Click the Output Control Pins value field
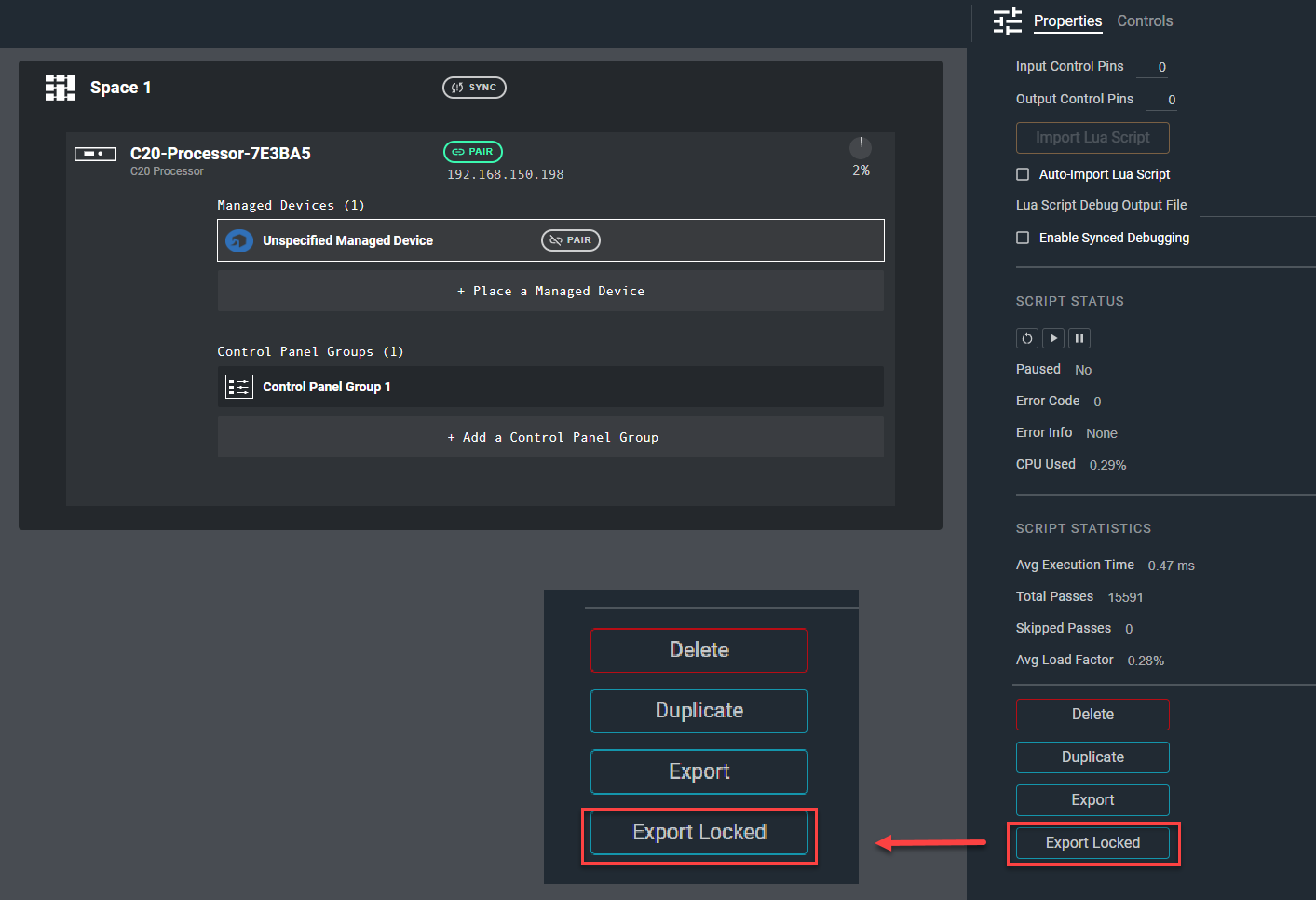 tap(1161, 100)
